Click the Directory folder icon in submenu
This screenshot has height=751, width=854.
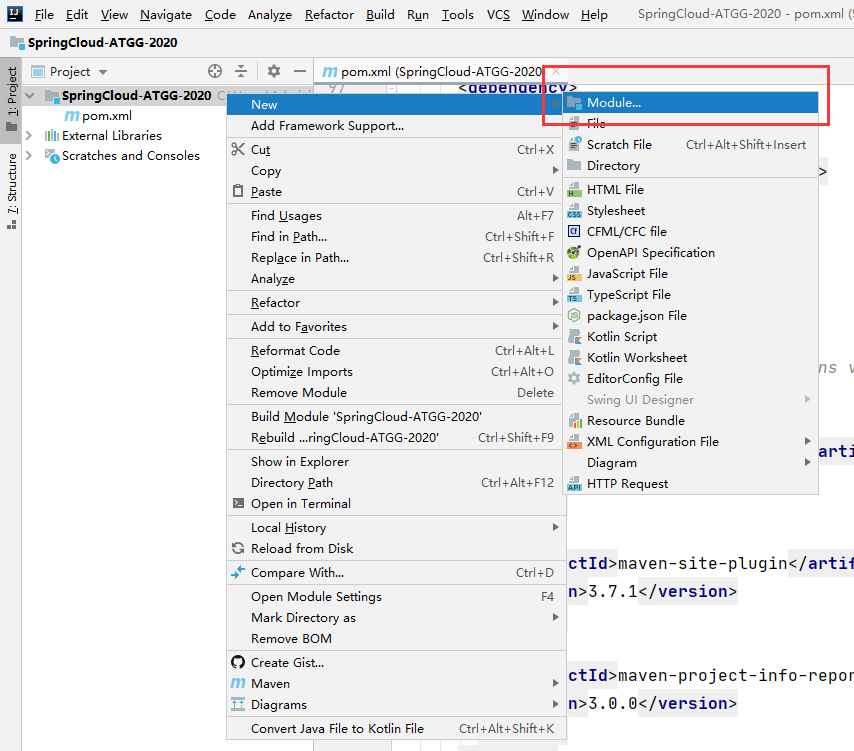tap(574, 165)
